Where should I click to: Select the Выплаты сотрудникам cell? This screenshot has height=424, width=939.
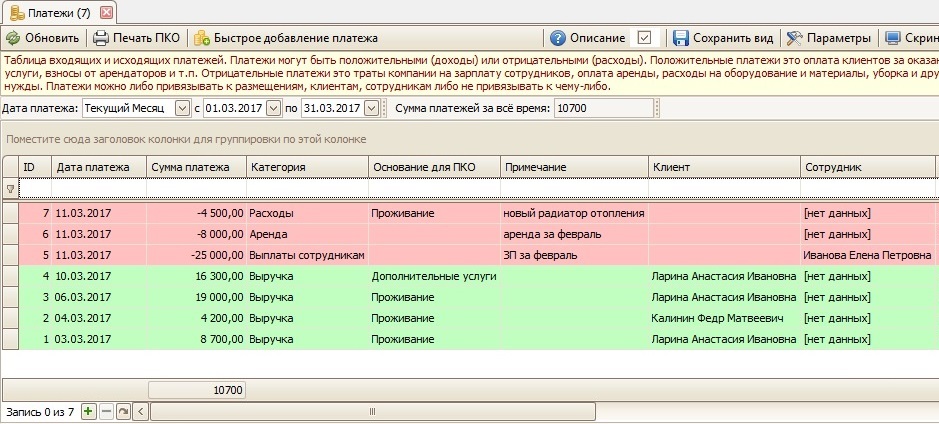(x=307, y=255)
